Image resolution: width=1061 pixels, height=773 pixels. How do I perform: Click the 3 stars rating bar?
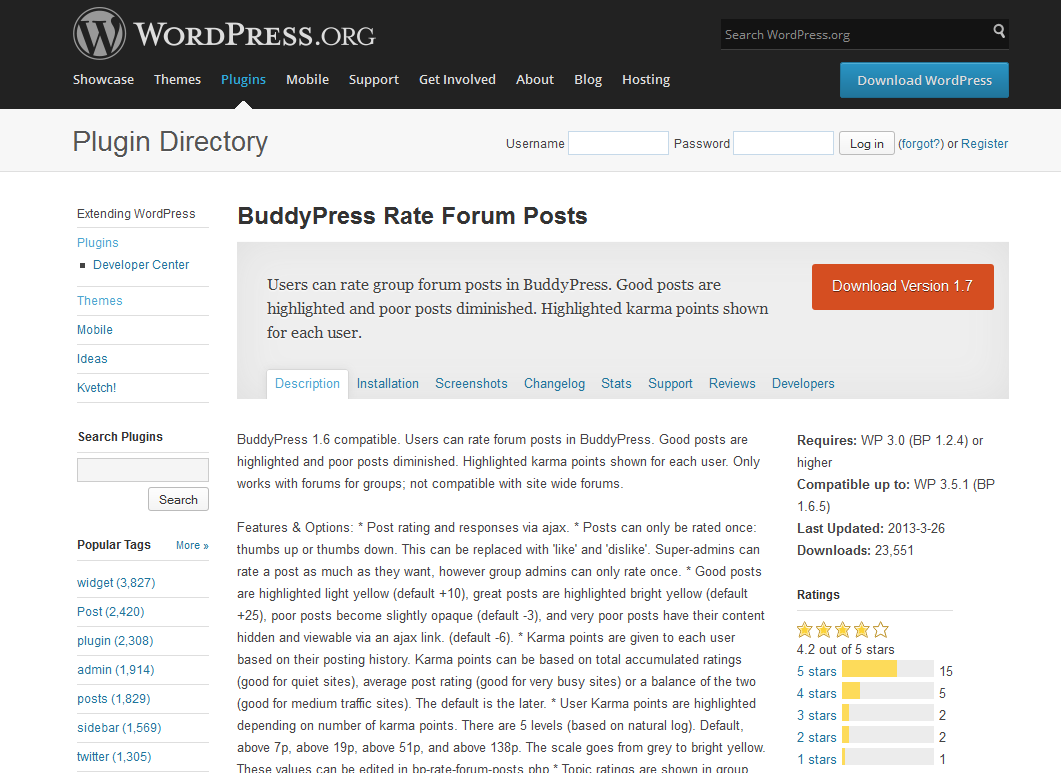coord(888,713)
